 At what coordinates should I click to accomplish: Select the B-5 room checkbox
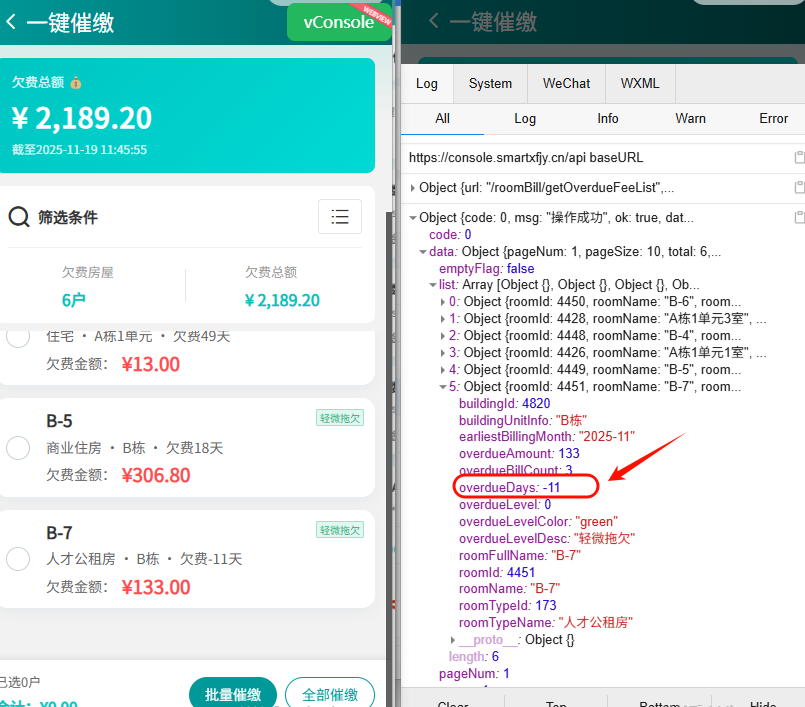coord(18,448)
